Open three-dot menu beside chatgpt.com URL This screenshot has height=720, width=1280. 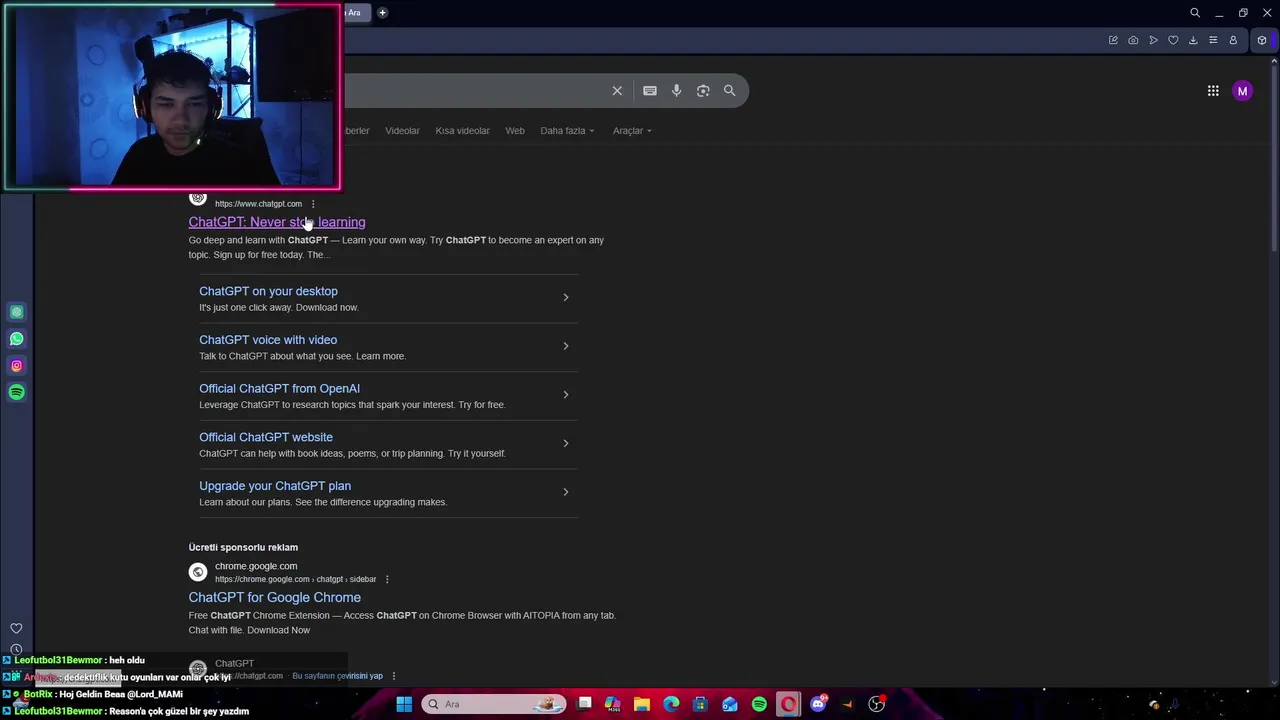coord(313,204)
